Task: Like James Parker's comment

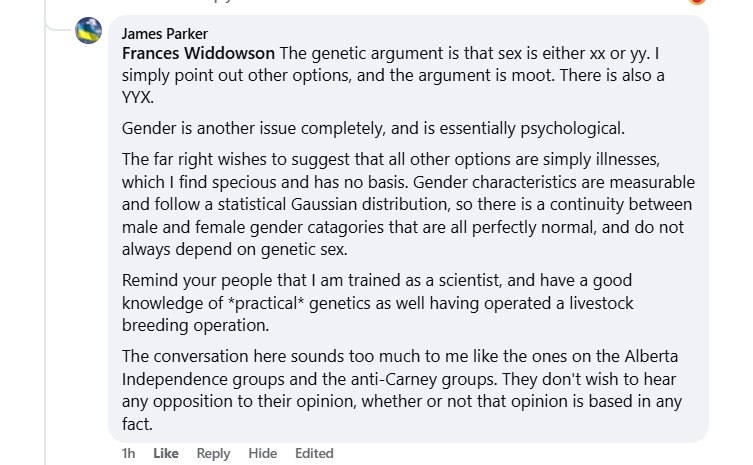Action: click(x=166, y=453)
